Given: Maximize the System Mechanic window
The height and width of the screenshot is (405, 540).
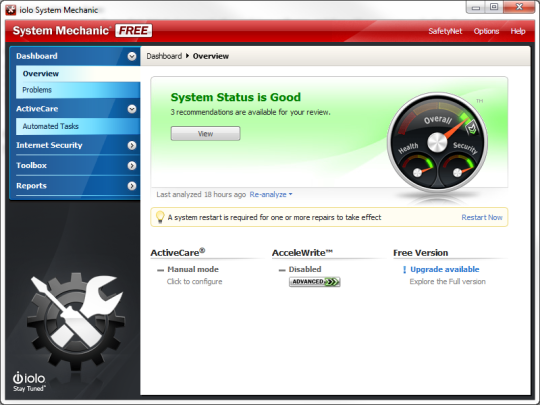Looking at the screenshot, I should [x=494, y=7].
